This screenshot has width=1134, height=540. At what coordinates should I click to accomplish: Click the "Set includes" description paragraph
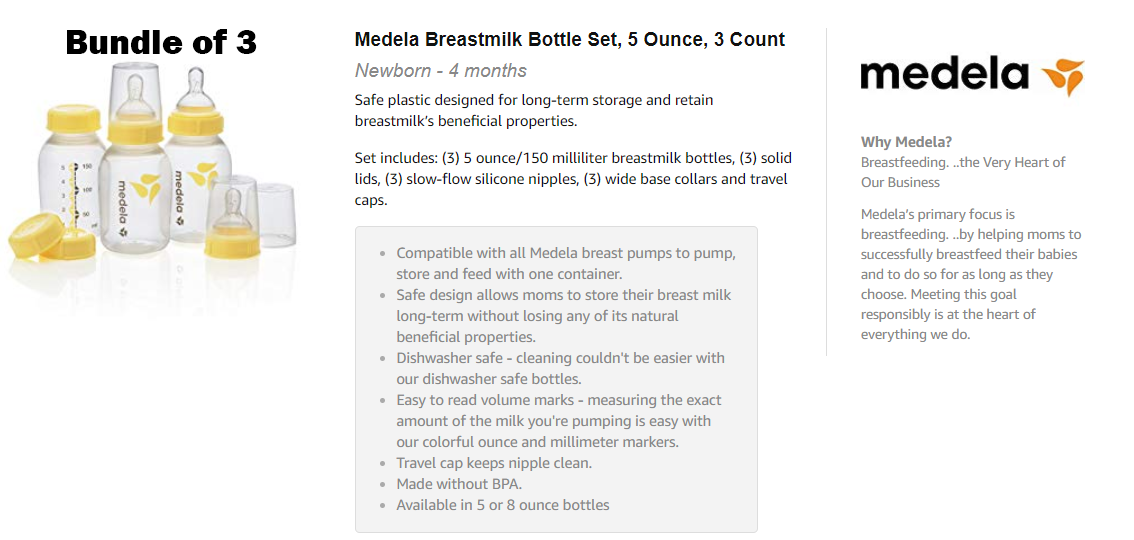pos(573,179)
